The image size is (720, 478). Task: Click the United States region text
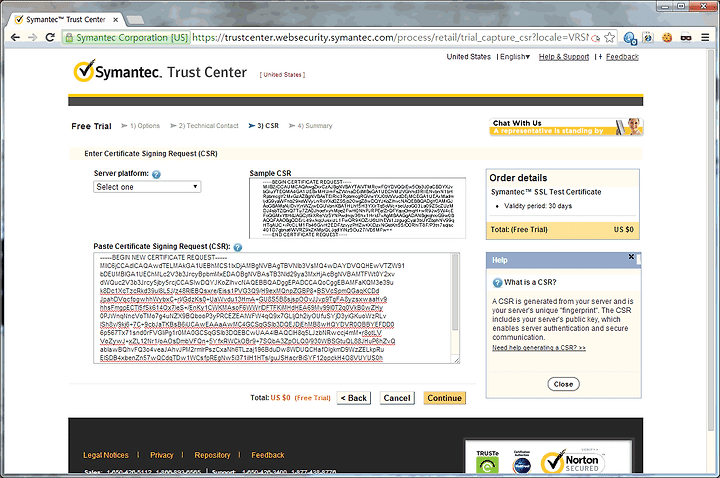click(x=468, y=57)
